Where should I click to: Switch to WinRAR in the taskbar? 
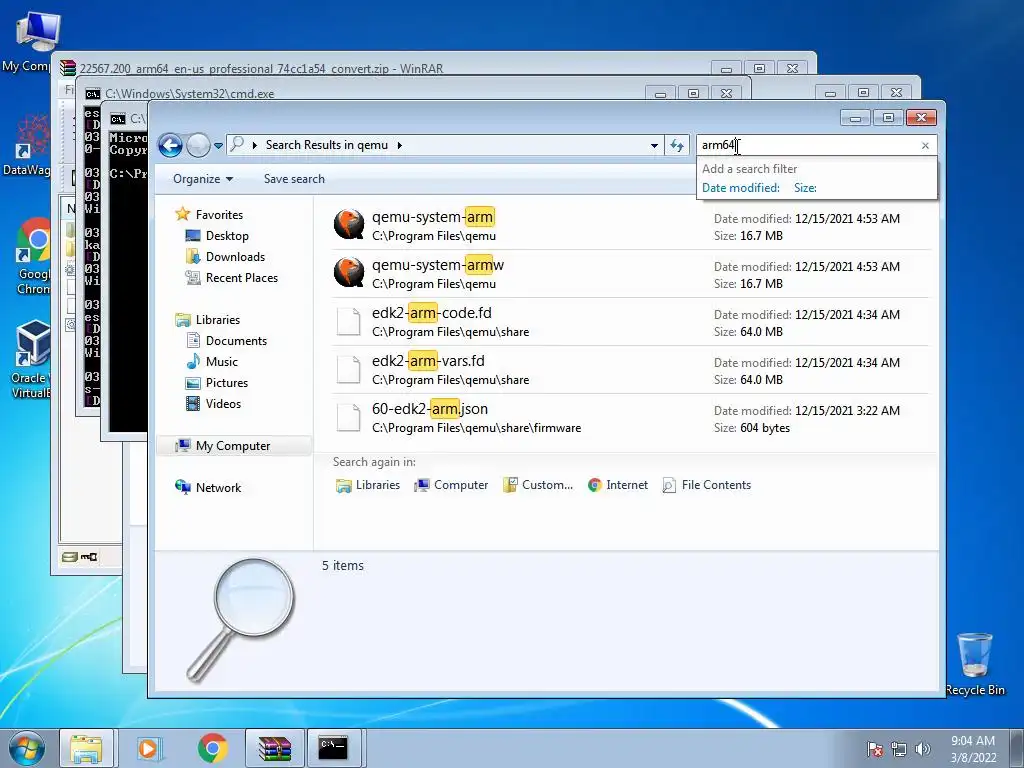[x=275, y=748]
